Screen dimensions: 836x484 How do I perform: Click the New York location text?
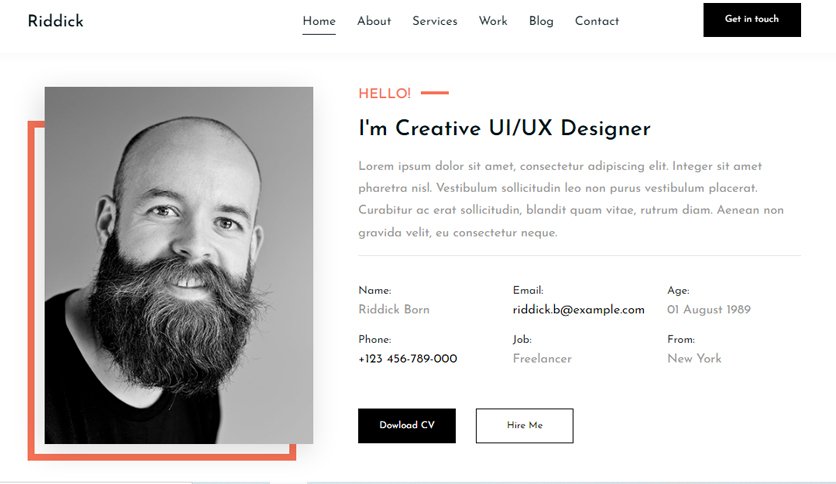694,359
